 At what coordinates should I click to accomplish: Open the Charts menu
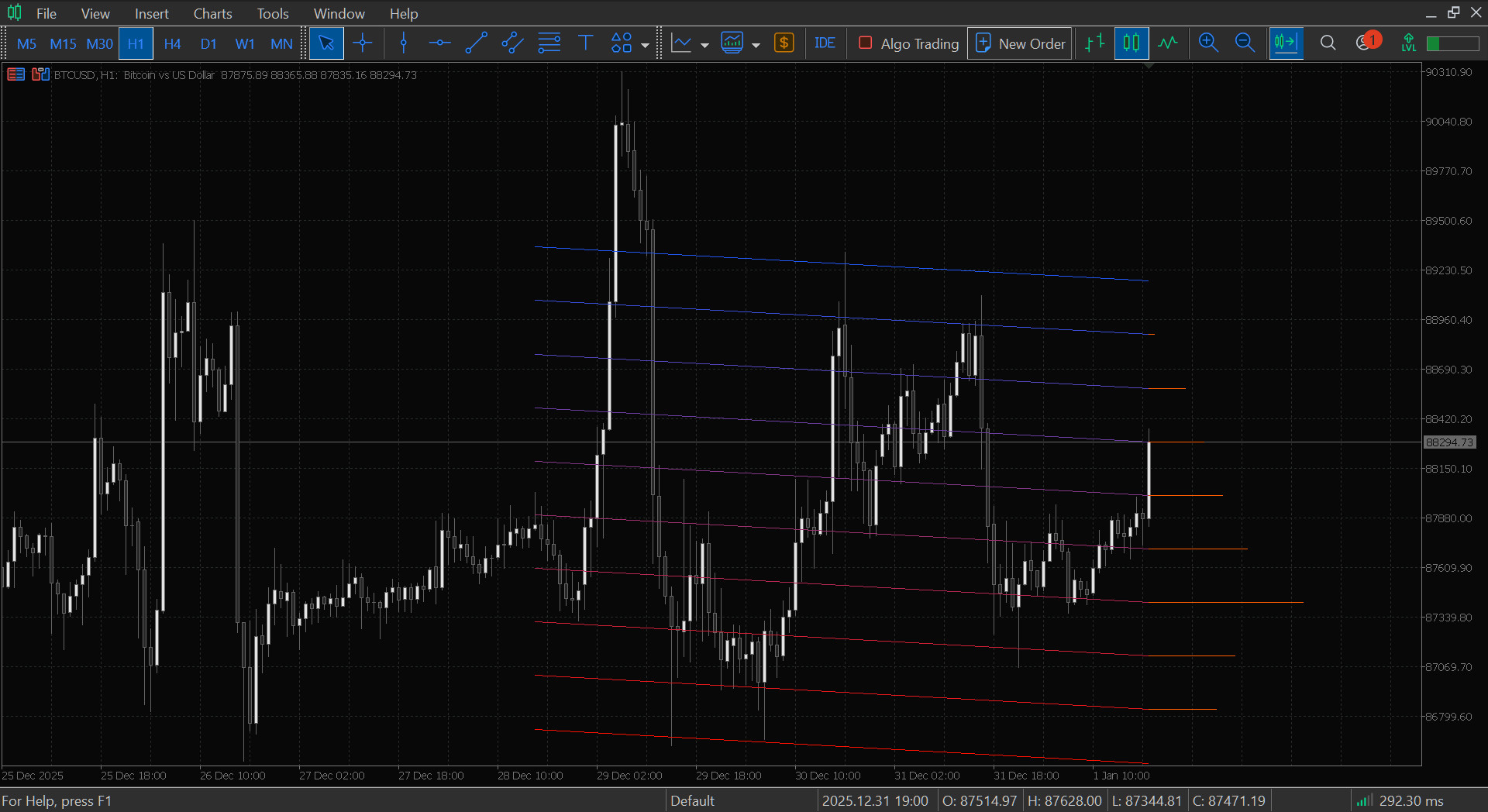pos(212,13)
